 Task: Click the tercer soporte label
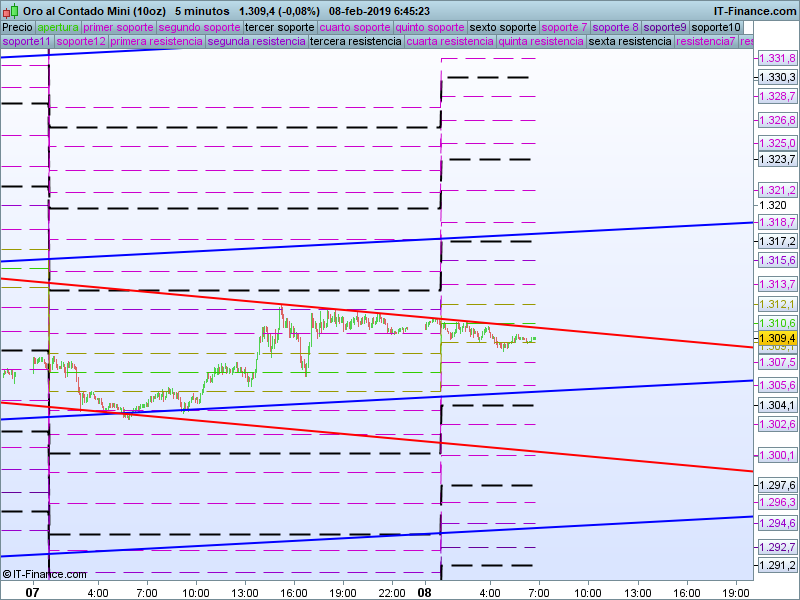pyautogui.click(x=280, y=27)
